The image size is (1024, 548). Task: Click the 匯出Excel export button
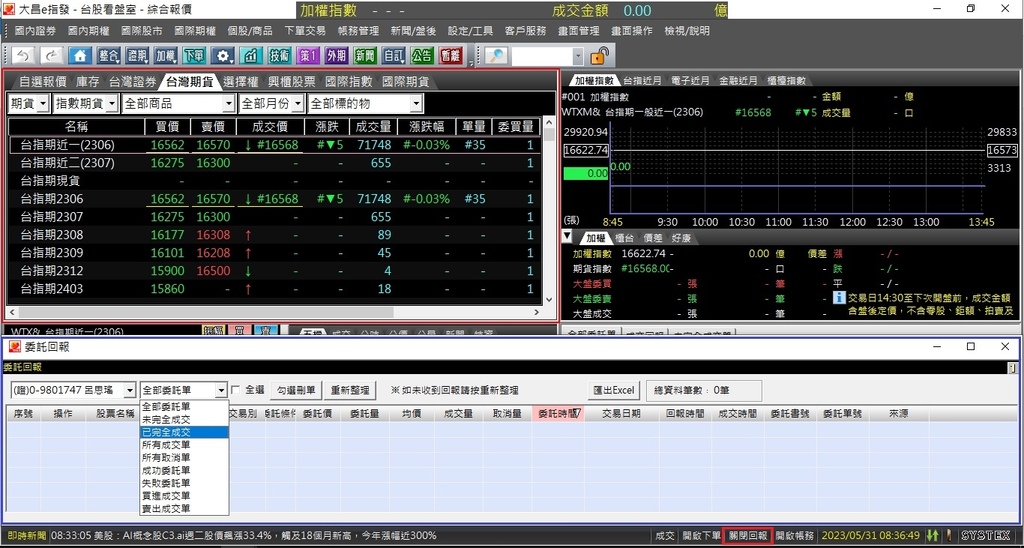(613, 391)
